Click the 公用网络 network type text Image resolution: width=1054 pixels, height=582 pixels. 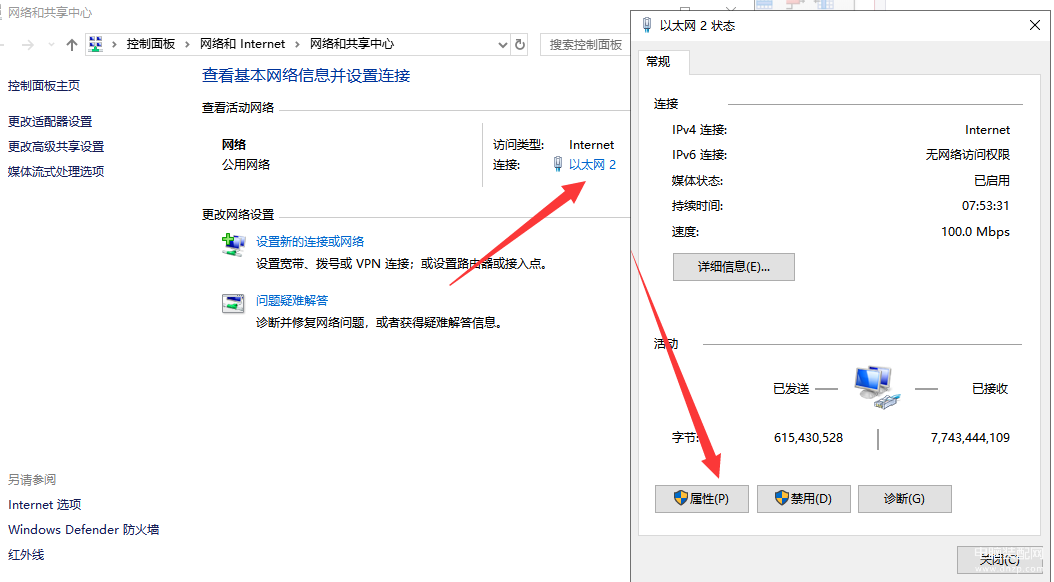(246, 165)
